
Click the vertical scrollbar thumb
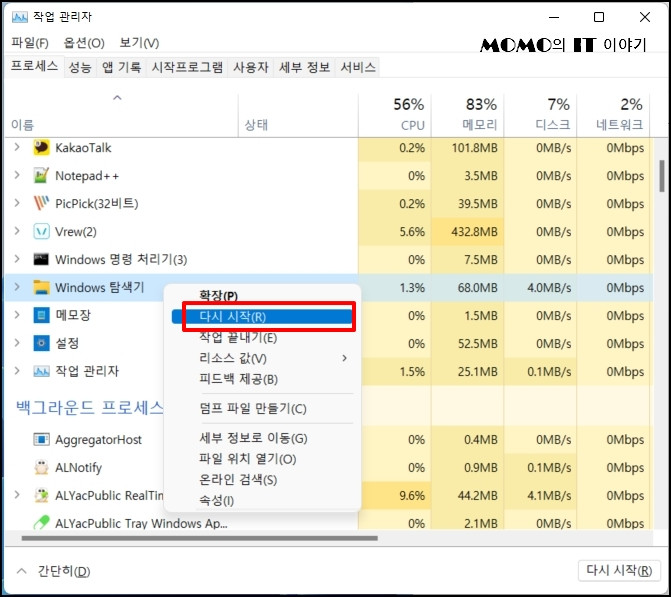pyautogui.click(x=662, y=176)
